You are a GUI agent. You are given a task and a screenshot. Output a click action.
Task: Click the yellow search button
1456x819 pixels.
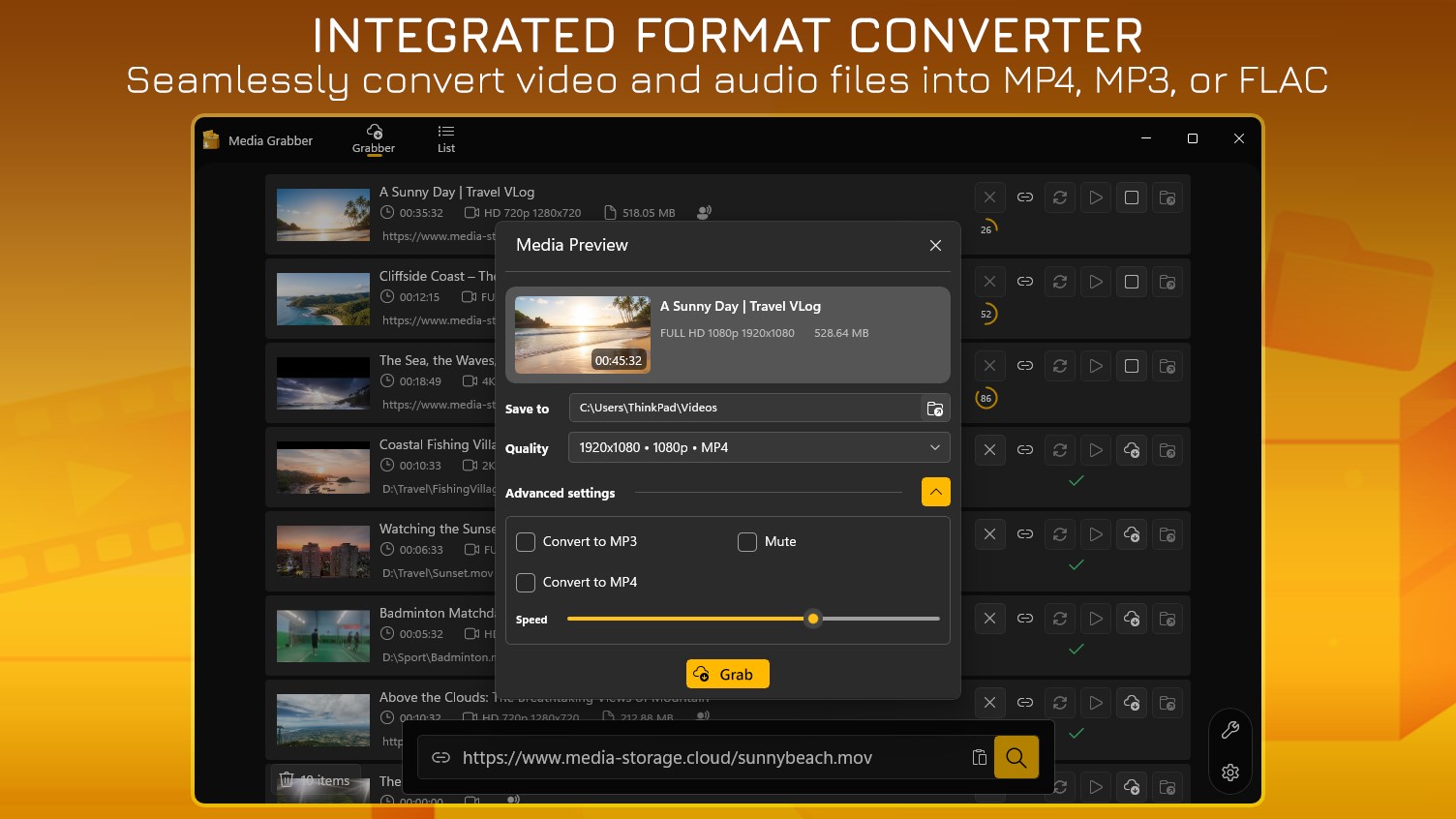[1016, 757]
